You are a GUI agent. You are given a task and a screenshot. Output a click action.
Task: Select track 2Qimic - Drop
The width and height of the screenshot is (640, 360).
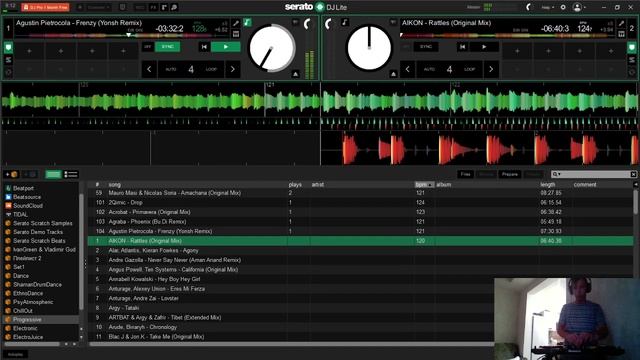(125, 202)
